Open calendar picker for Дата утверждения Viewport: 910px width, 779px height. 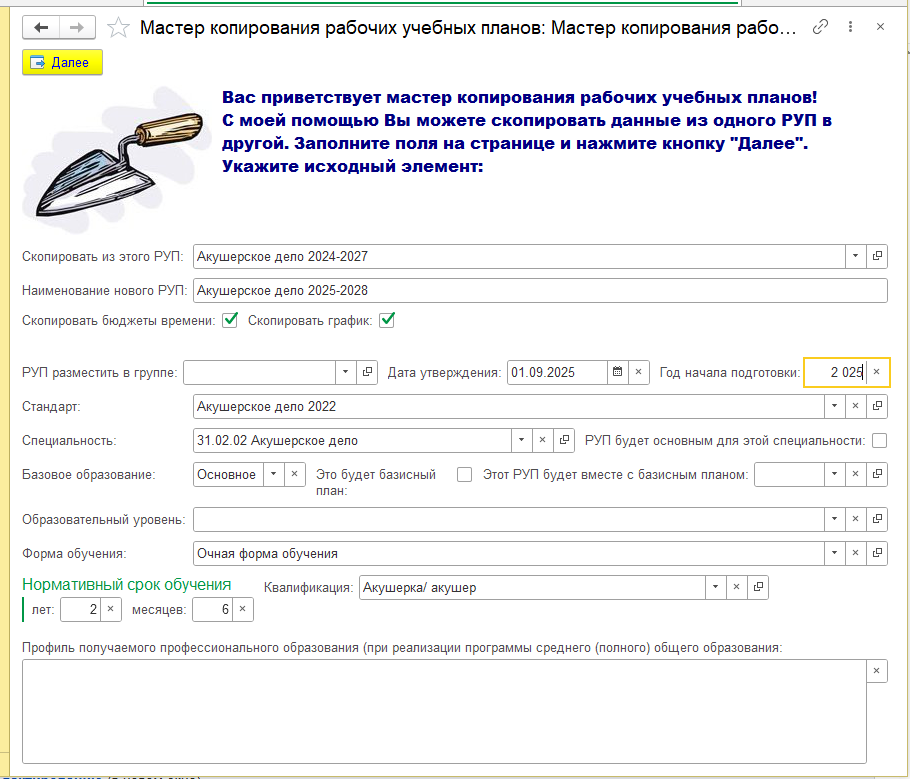(x=617, y=372)
